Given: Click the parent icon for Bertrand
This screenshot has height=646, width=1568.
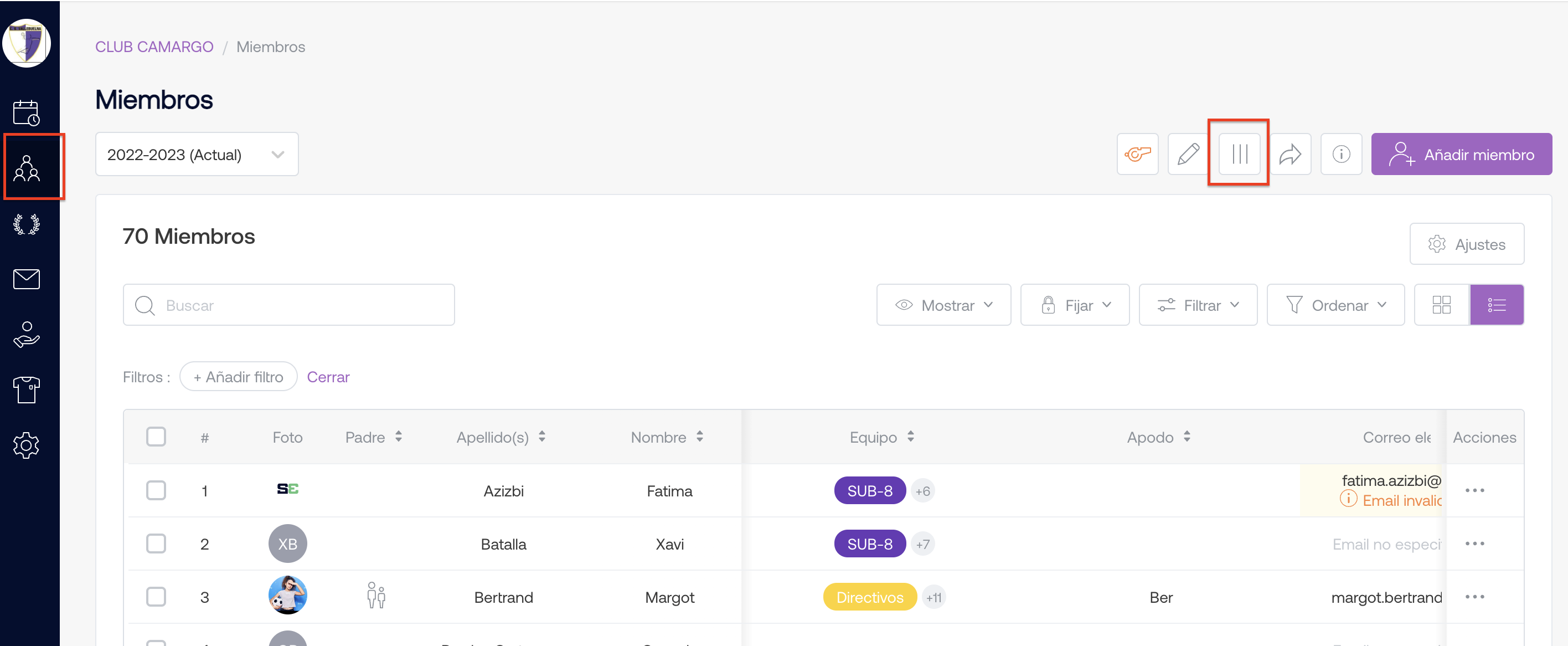Looking at the screenshot, I should (376, 596).
